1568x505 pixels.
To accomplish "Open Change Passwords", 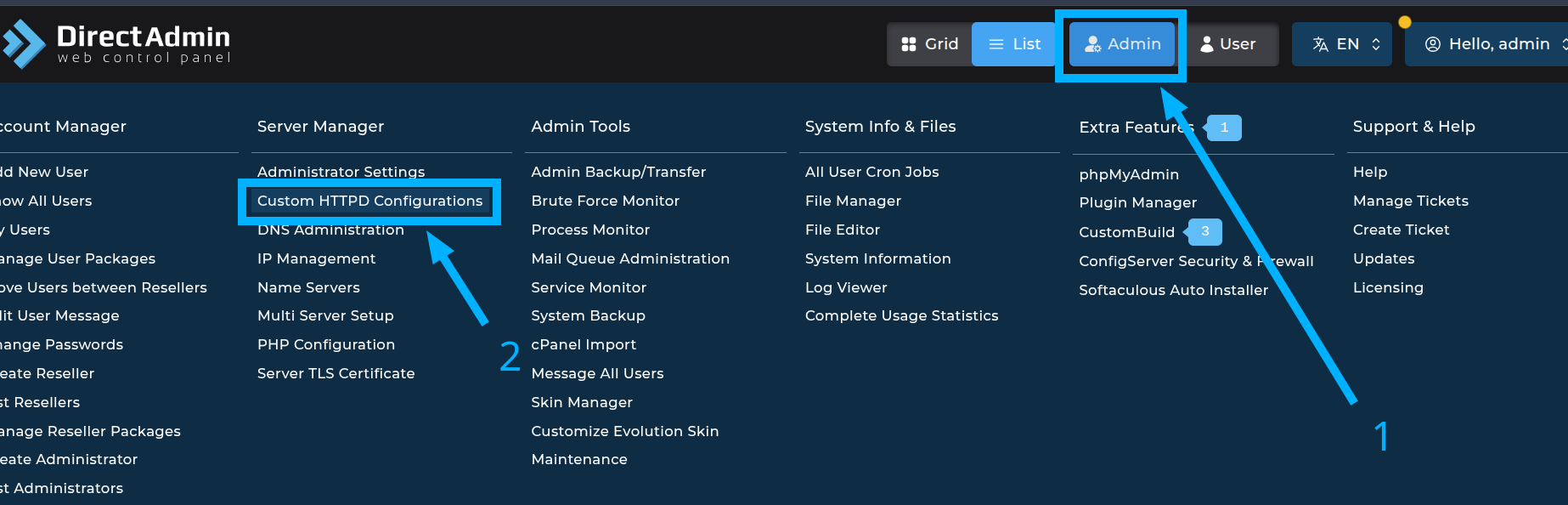I will 61,344.
